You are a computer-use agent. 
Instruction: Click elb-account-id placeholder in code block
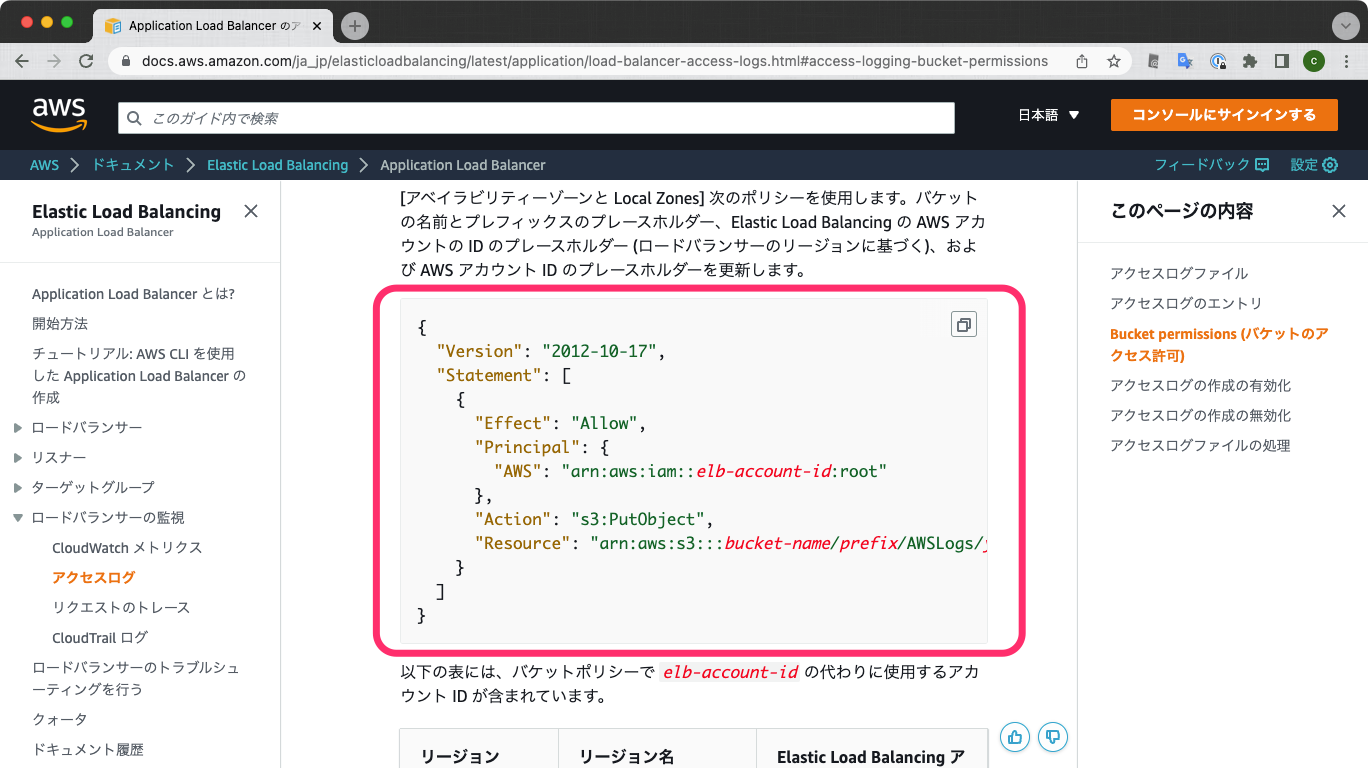coord(764,472)
